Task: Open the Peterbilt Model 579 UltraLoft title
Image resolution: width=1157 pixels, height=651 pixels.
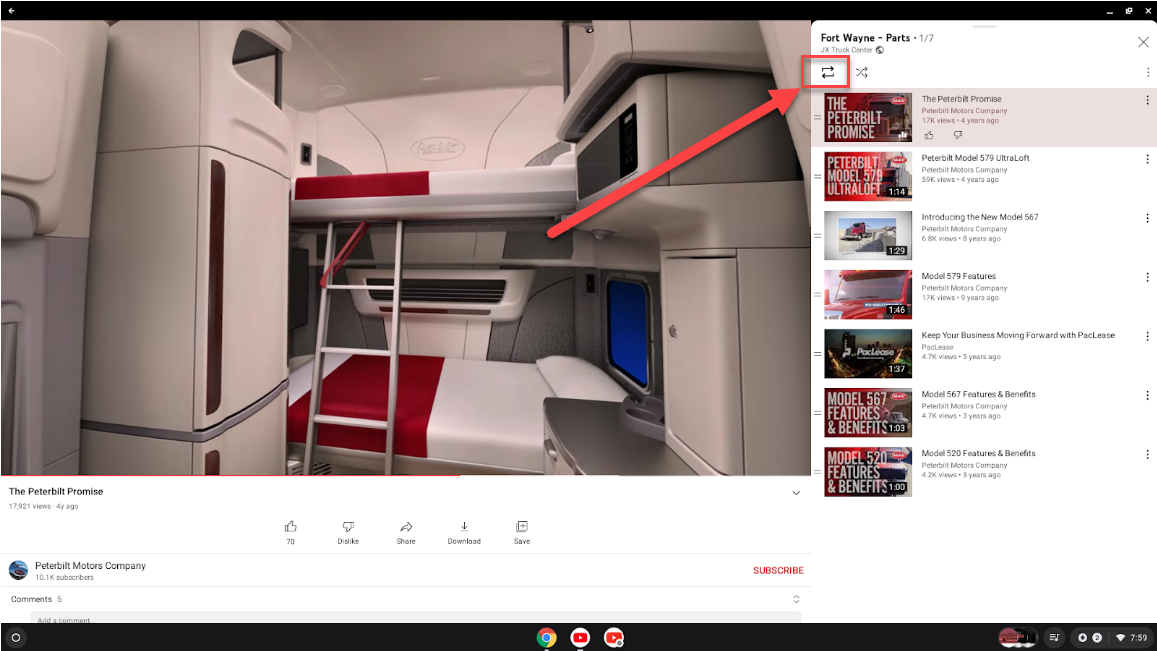Action: pos(975,158)
